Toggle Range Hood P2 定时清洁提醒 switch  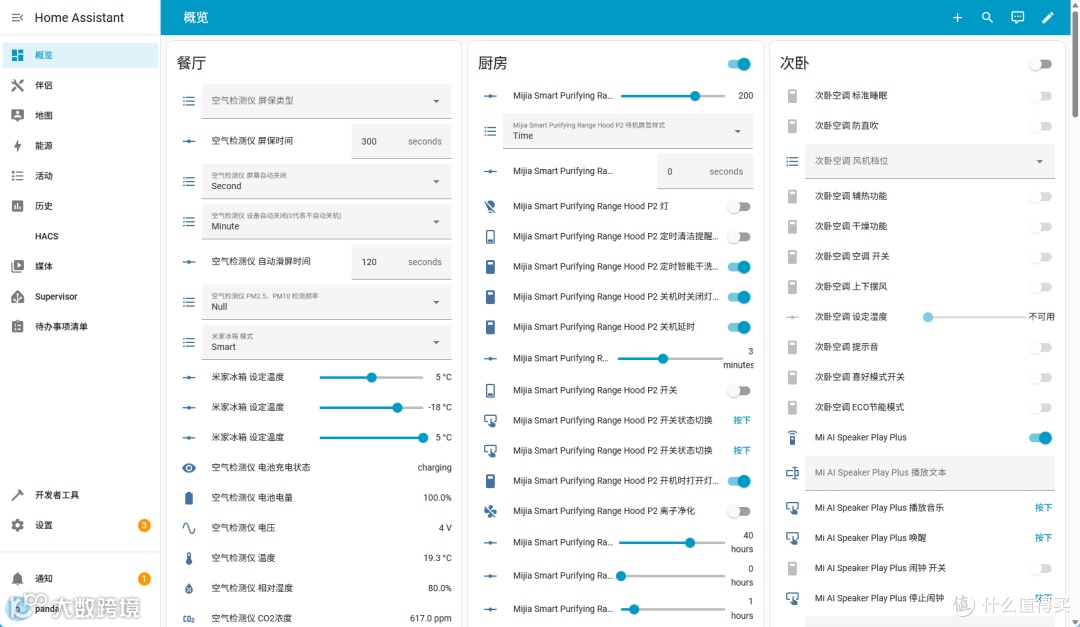coord(738,237)
